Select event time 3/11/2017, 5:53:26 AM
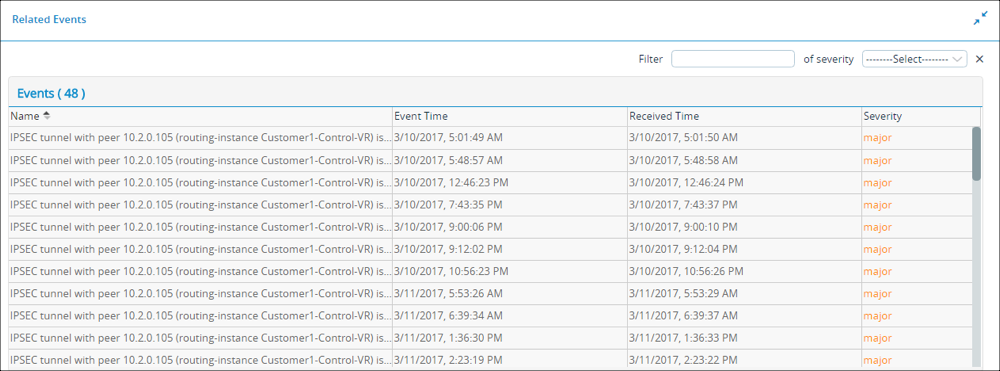 [448, 294]
